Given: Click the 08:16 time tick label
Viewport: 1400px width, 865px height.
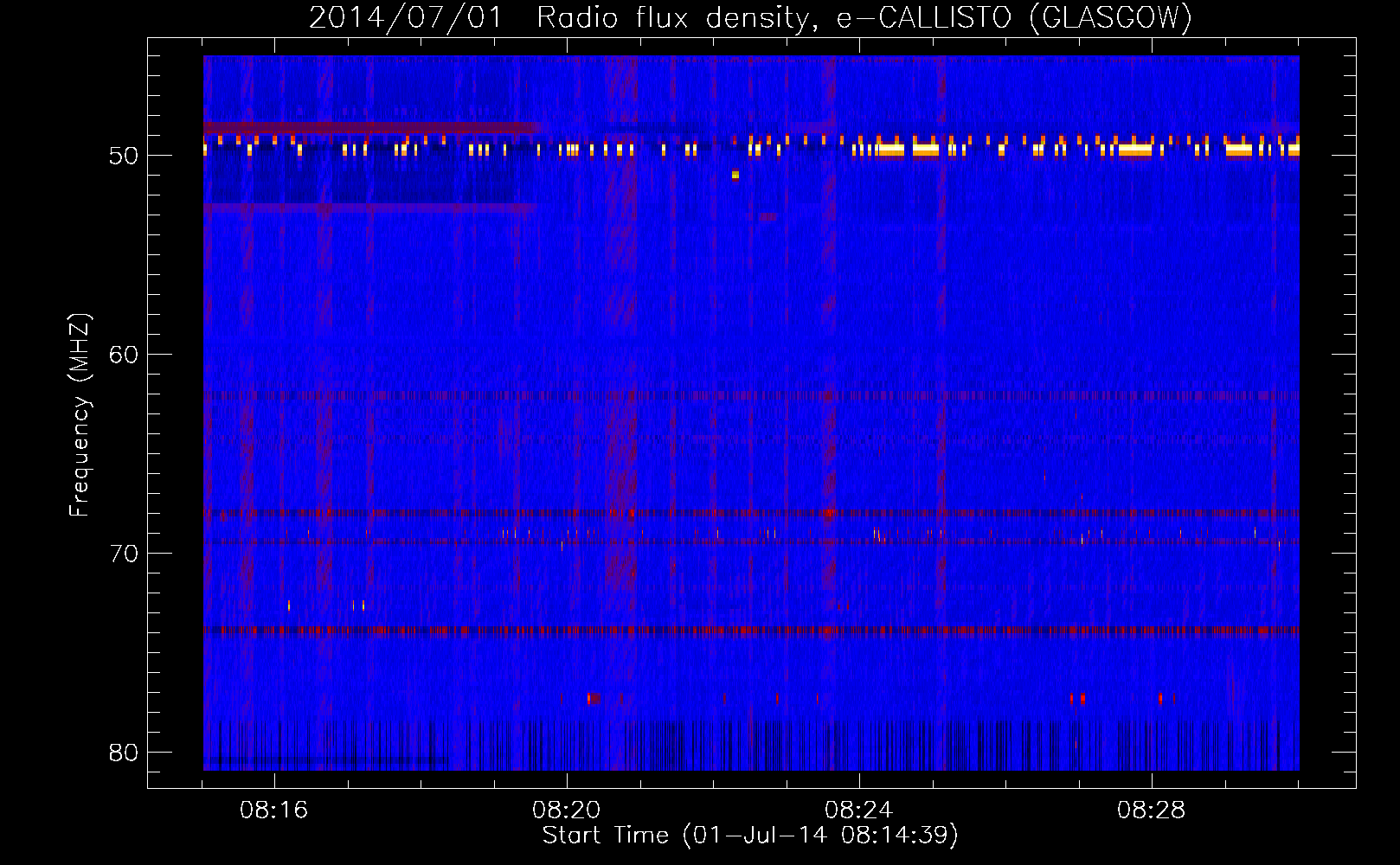Looking at the screenshot, I should (274, 811).
